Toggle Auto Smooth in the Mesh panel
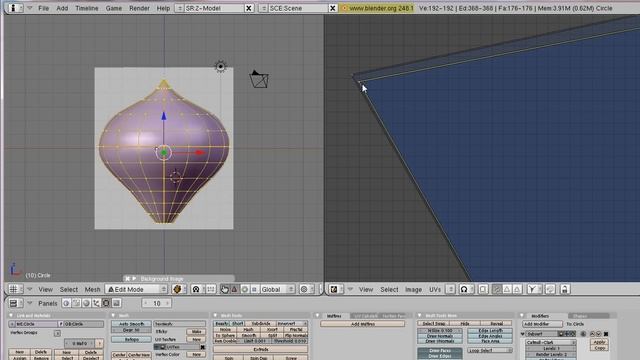640x360 pixels. [x=131, y=324]
